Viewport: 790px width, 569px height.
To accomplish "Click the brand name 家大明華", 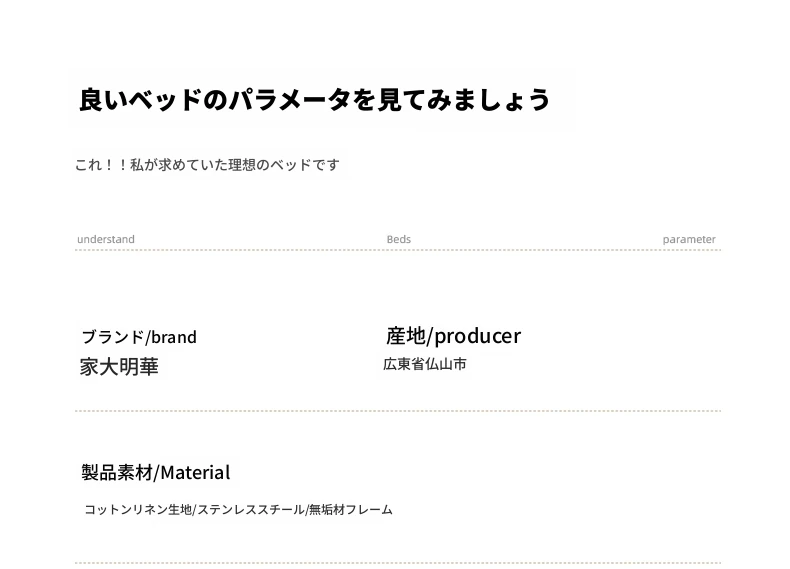I will tap(119, 366).
